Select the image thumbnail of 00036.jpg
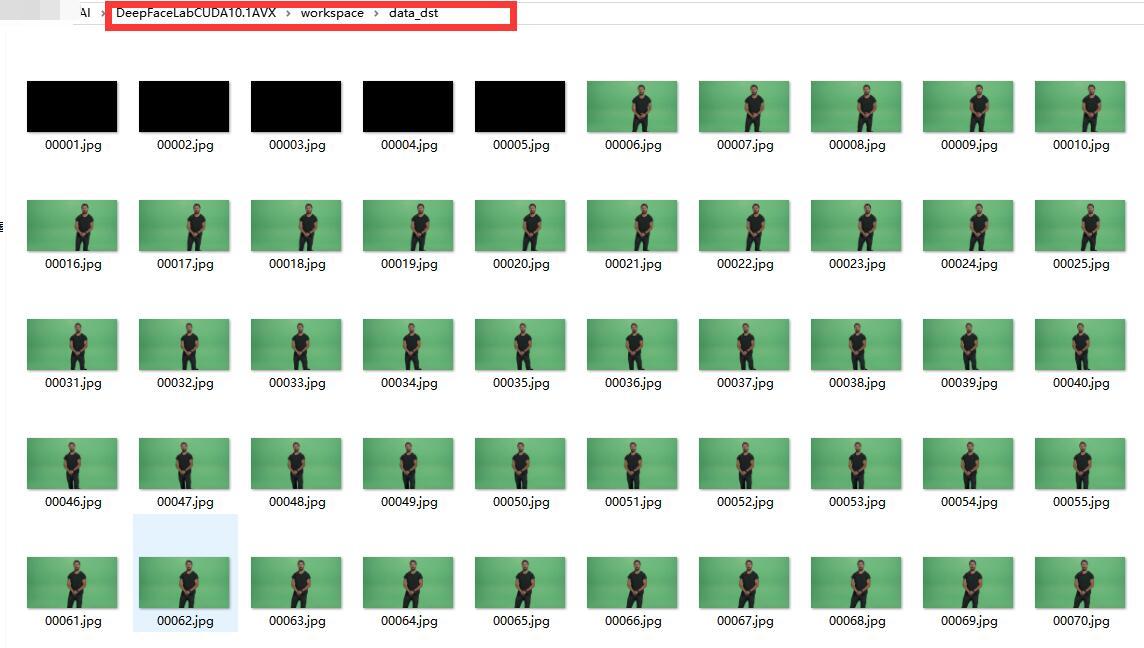 [632, 344]
